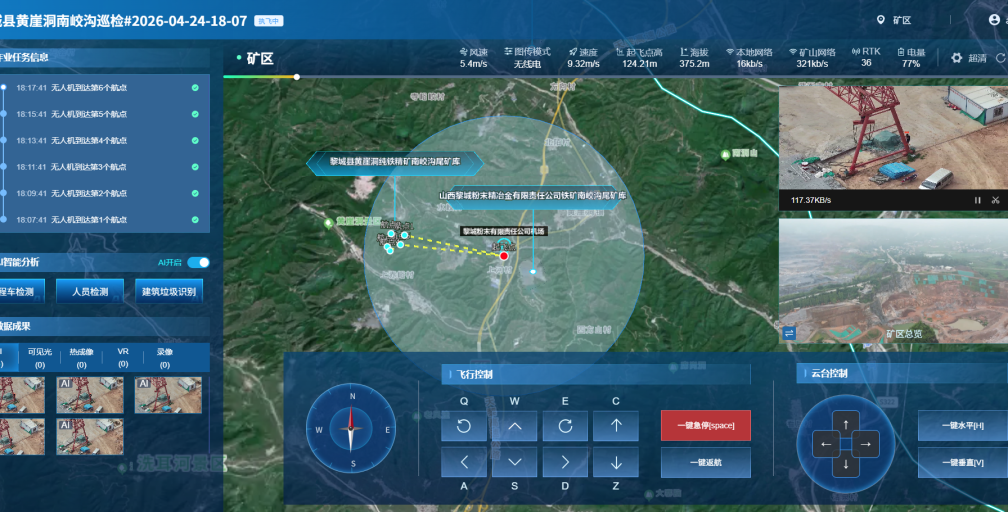Click red drone position marker on map
Screen dimensions: 1008x512
[504, 256]
